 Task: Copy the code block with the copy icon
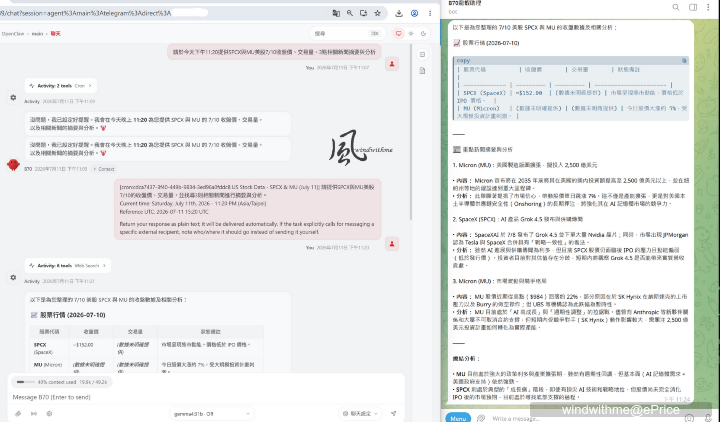tap(684, 61)
